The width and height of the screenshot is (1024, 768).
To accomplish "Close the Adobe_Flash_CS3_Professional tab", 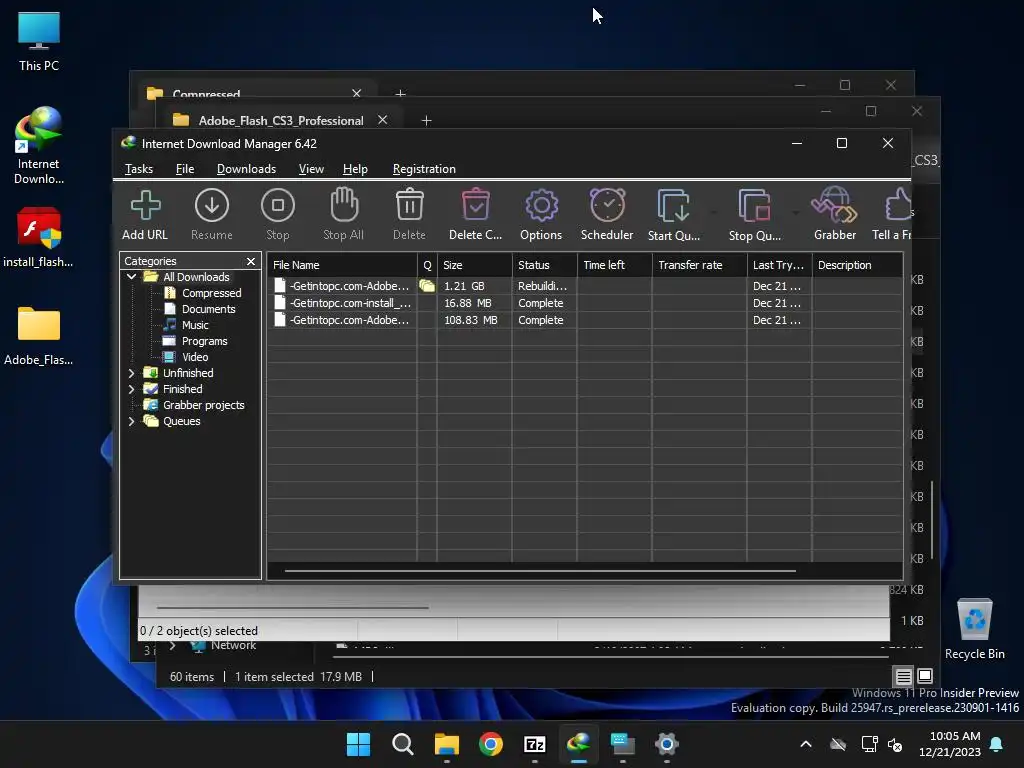I will point(383,120).
